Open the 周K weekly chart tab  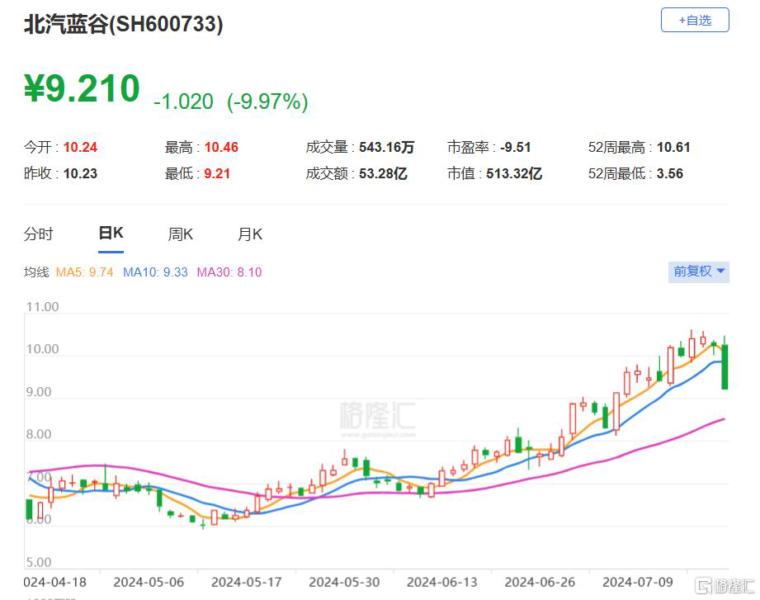point(180,235)
